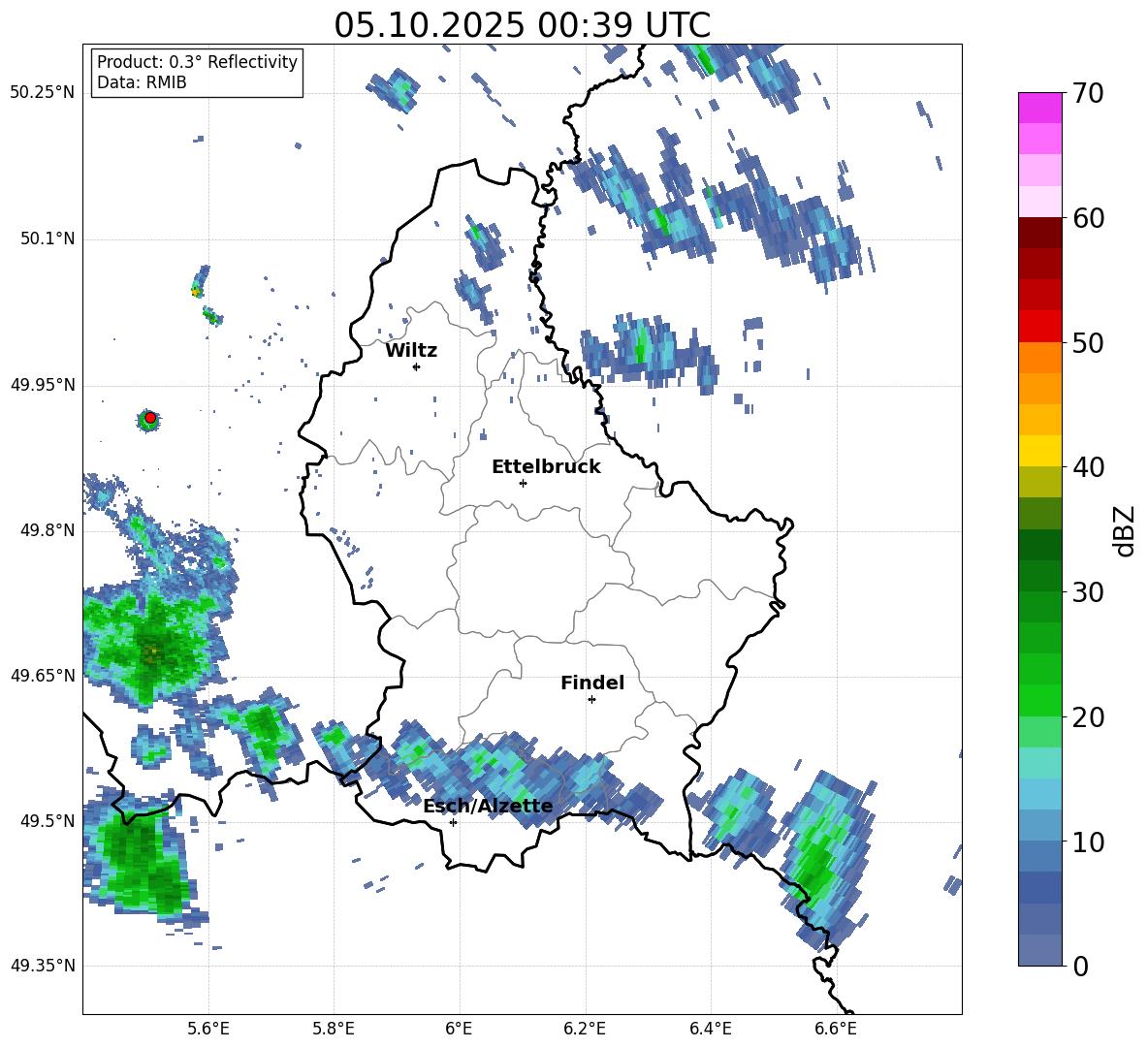Click the 49.95°N latitude label

[x=43, y=385]
